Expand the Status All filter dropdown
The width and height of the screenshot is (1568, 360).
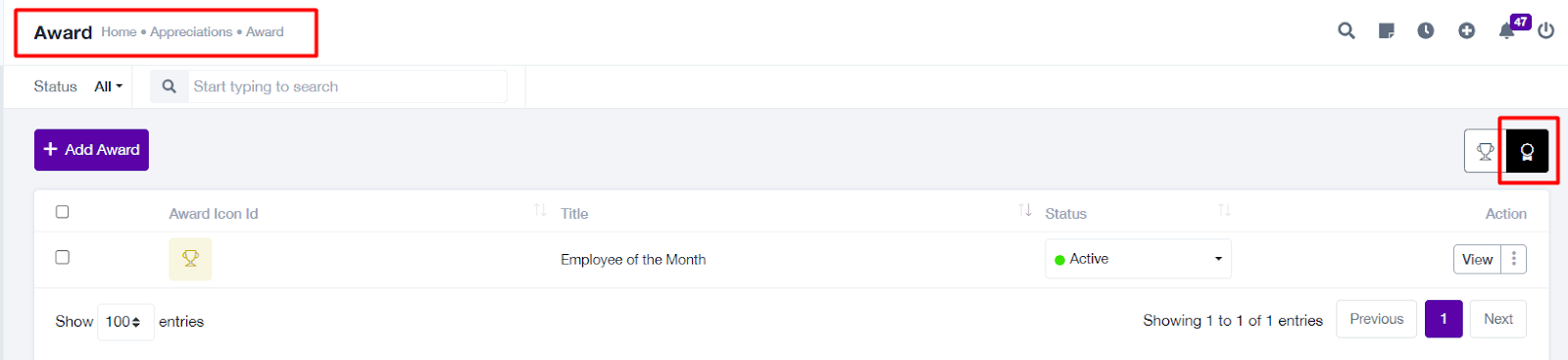click(x=108, y=86)
